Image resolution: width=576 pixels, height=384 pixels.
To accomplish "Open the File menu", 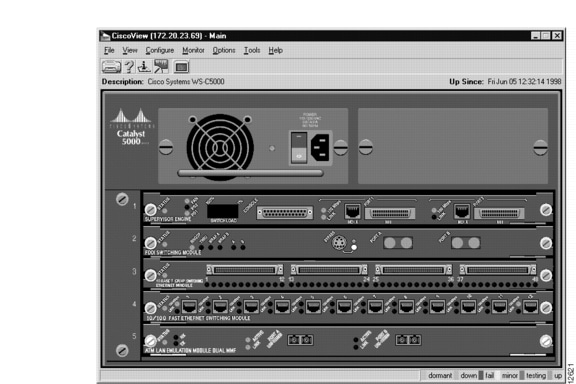I will (x=109, y=50).
